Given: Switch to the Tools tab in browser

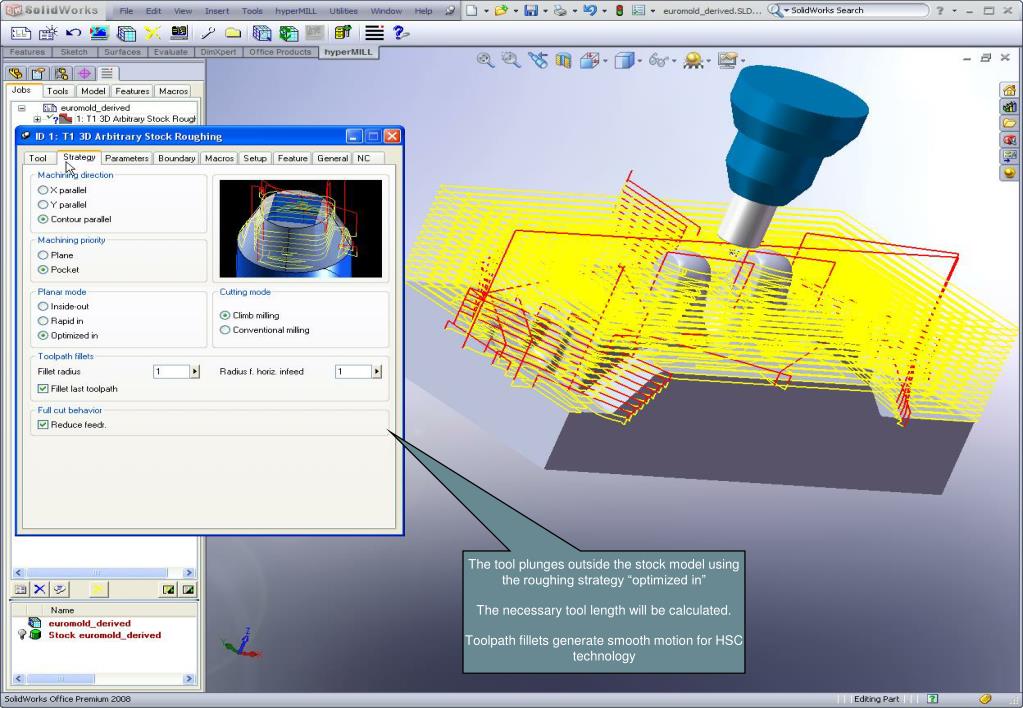Looking at the screenshot, I should click(57, 91).
